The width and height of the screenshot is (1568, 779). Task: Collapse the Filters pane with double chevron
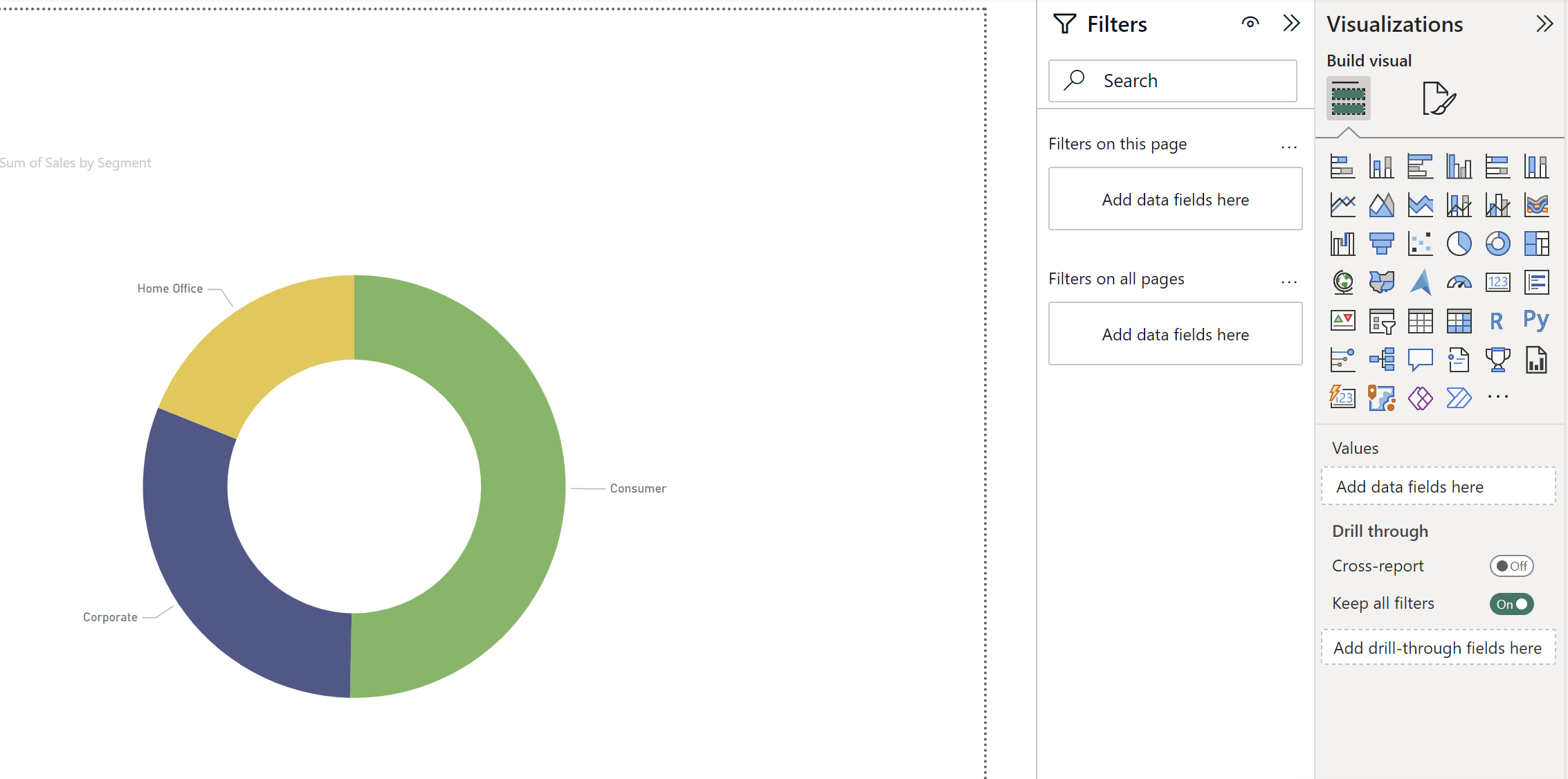click(1291, 23)
